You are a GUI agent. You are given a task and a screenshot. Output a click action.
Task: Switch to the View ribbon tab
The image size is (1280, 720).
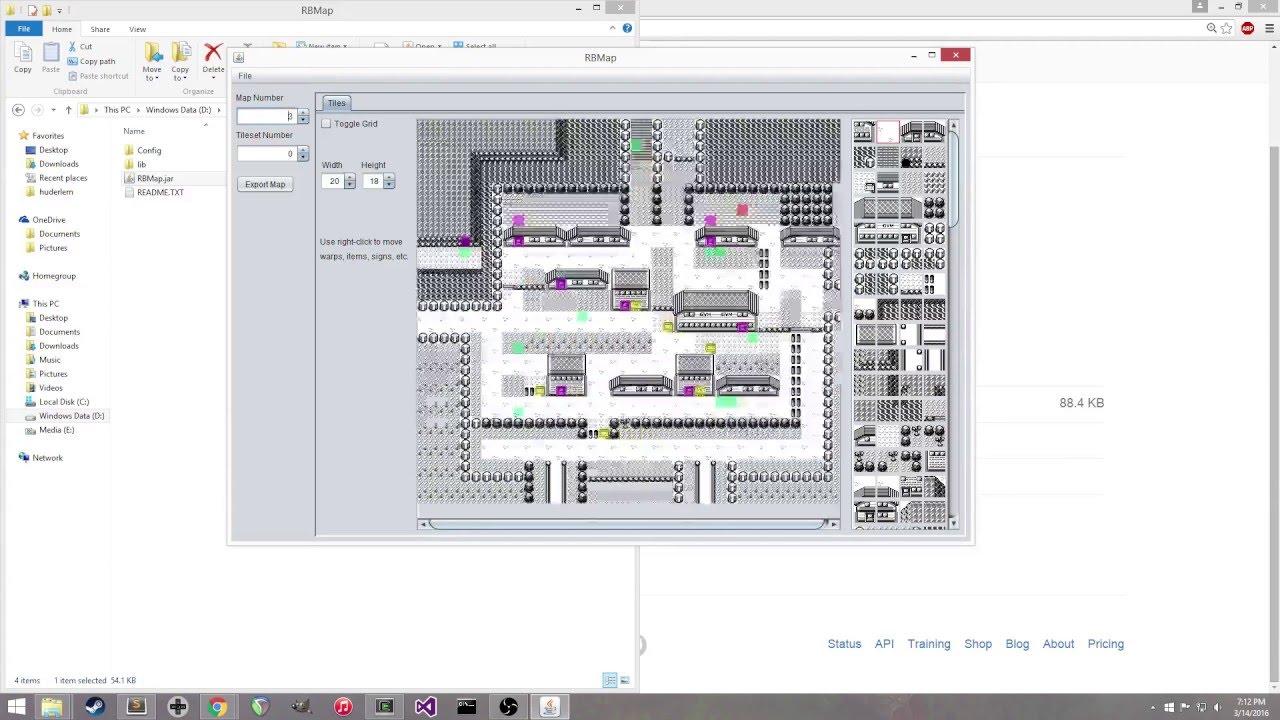point(137,29)
